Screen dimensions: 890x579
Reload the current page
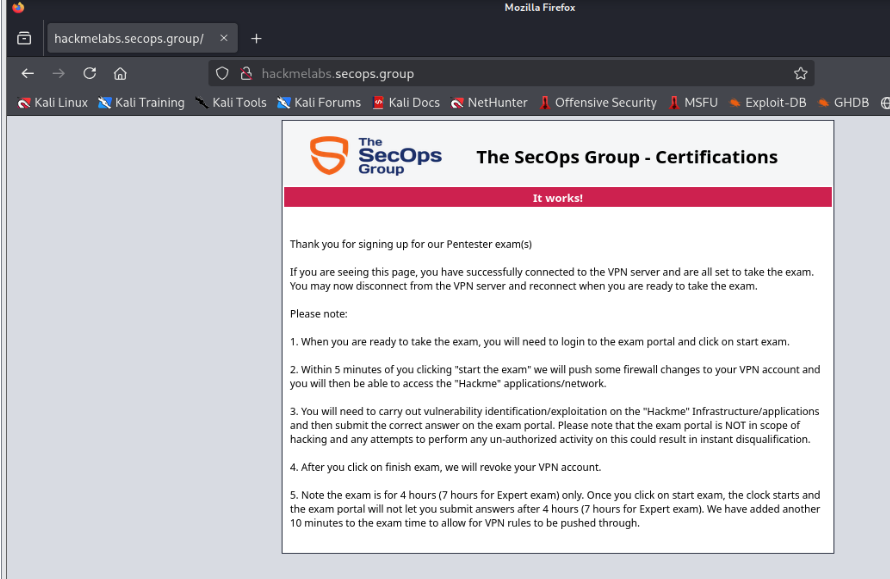click(x=90, y=73)
